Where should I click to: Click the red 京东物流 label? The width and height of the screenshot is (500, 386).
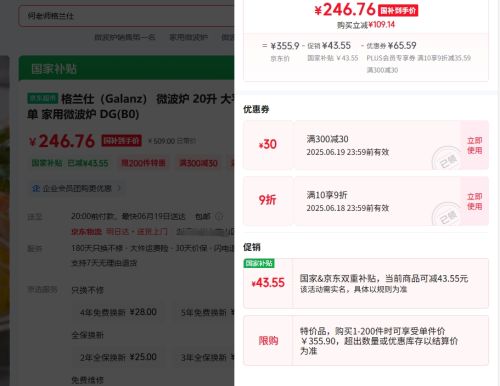pos(86,232)
